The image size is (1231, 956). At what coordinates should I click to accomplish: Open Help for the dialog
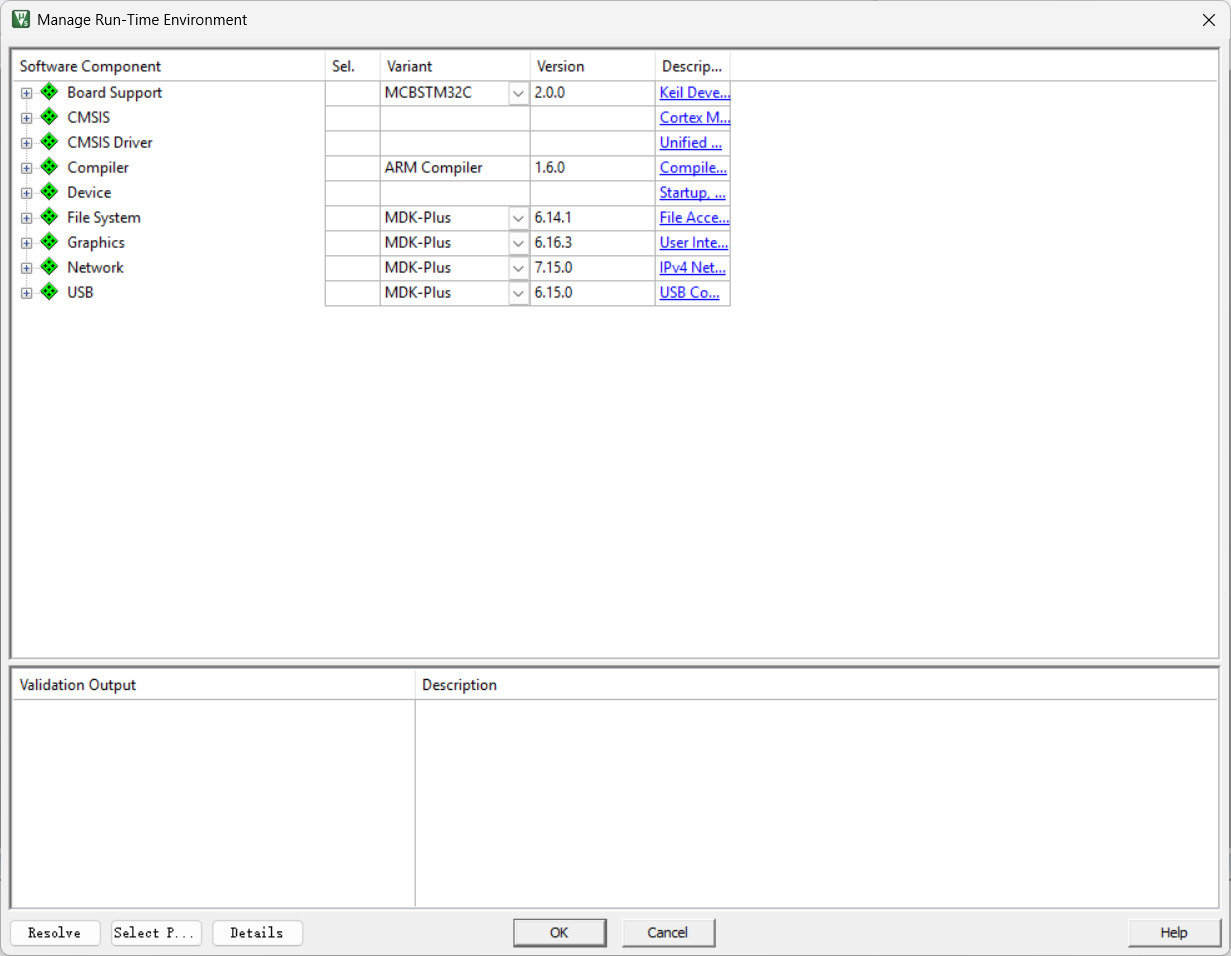coord(1174,933)
